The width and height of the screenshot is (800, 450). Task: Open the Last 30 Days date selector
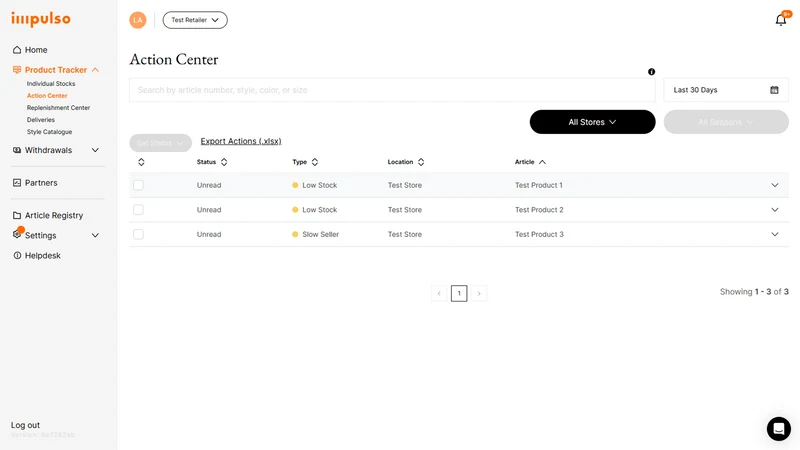click(726, 90)
